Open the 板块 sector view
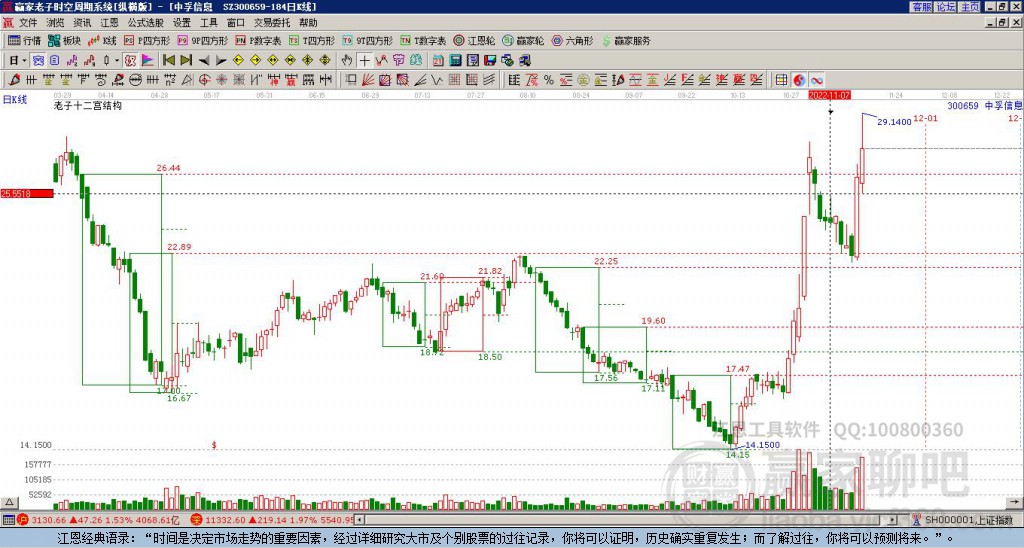 [x=64, y=40]
